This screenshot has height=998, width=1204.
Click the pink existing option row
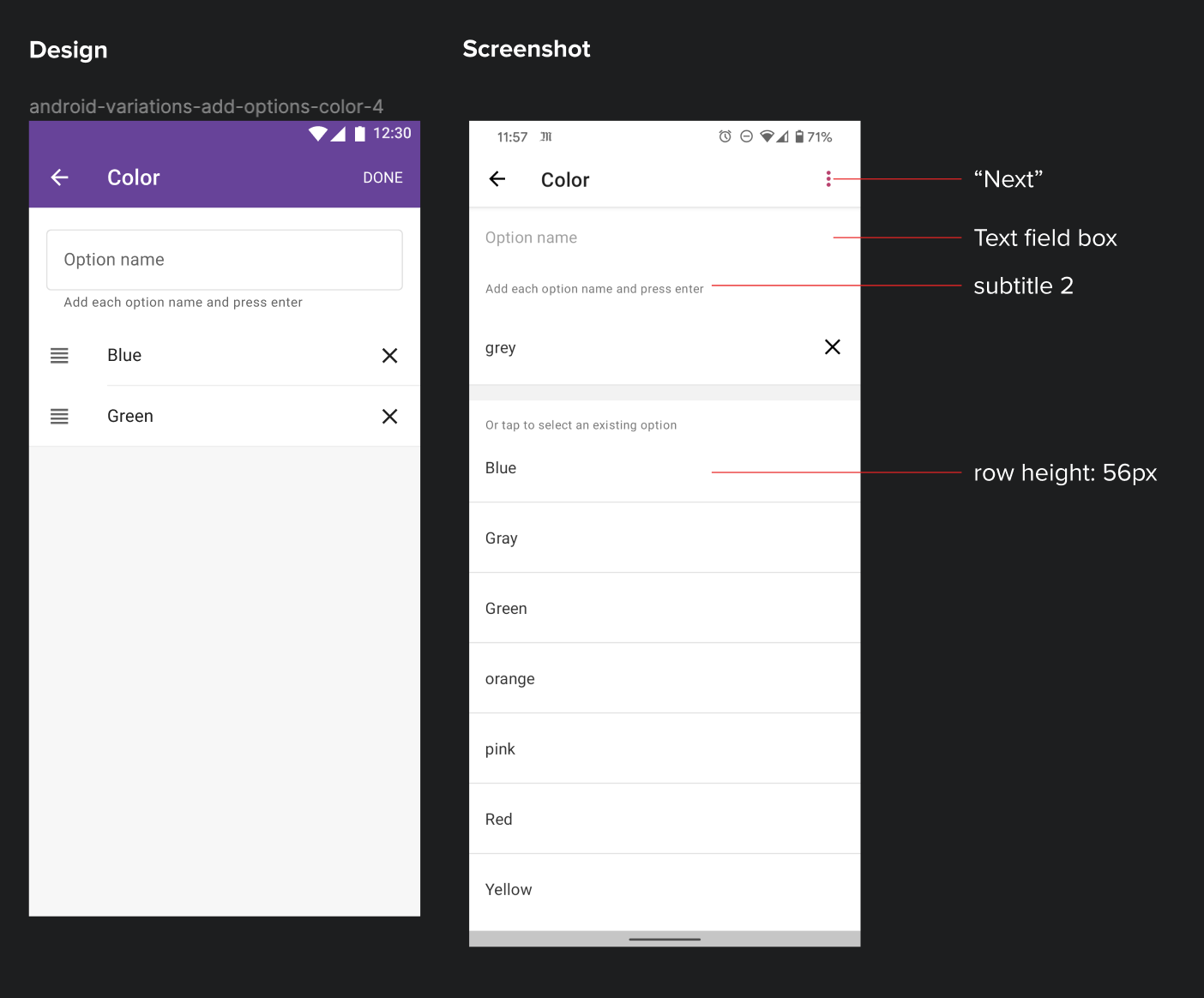pyautogui.click(x=665, y=748)
